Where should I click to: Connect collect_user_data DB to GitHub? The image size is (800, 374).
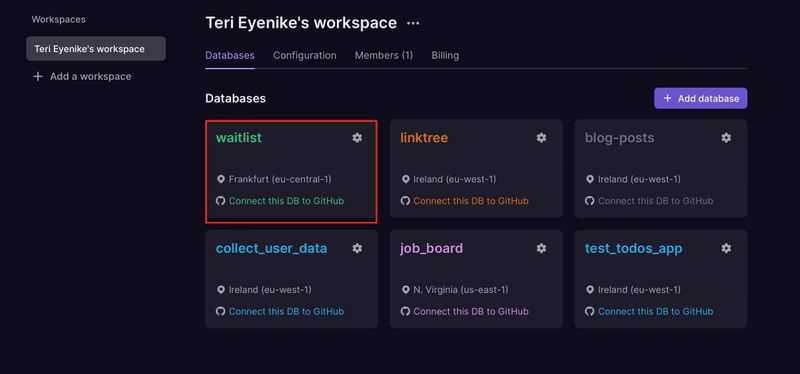click(x=286, y=311)
